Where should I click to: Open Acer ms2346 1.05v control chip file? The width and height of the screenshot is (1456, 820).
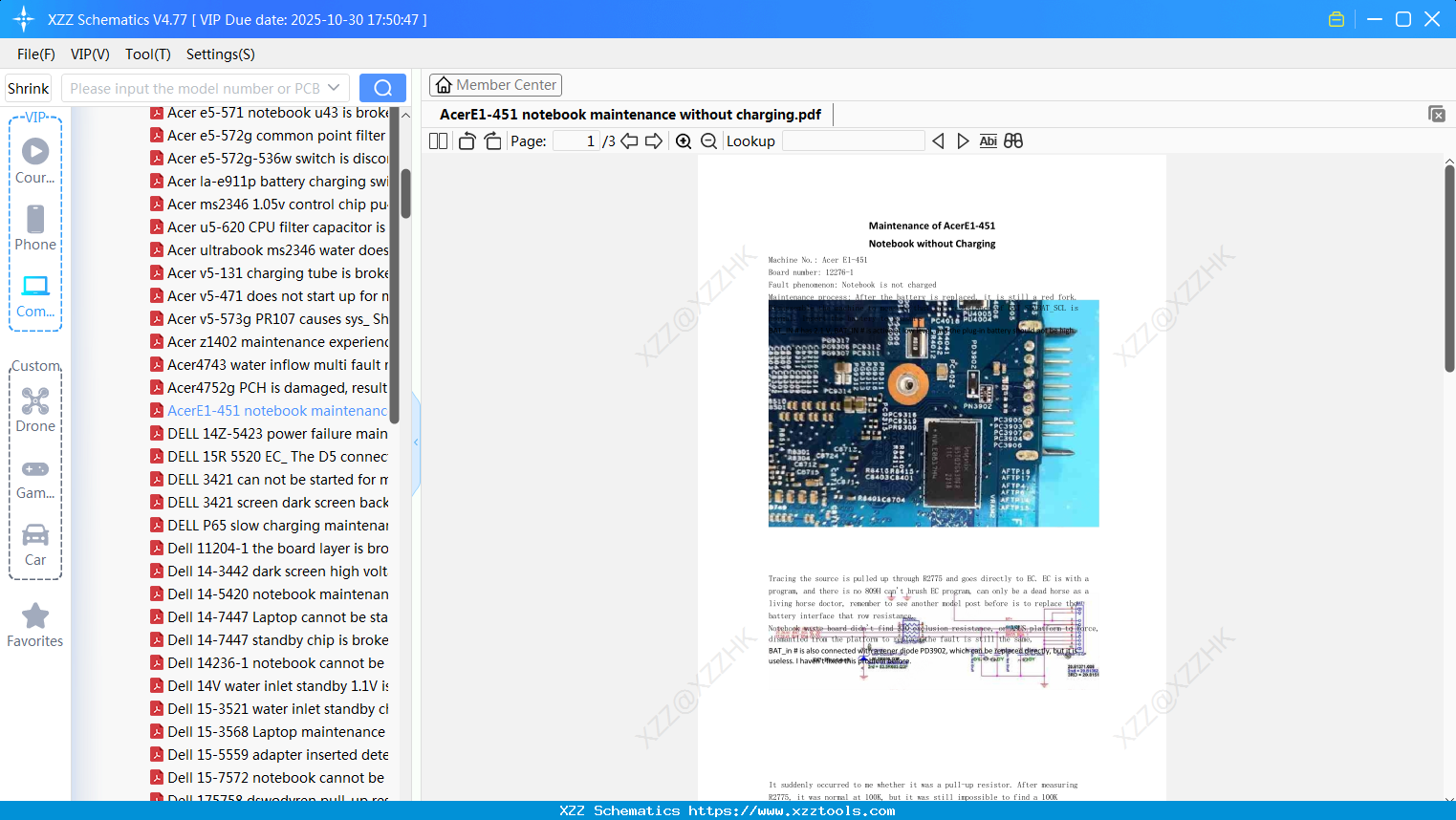(269, 205)
